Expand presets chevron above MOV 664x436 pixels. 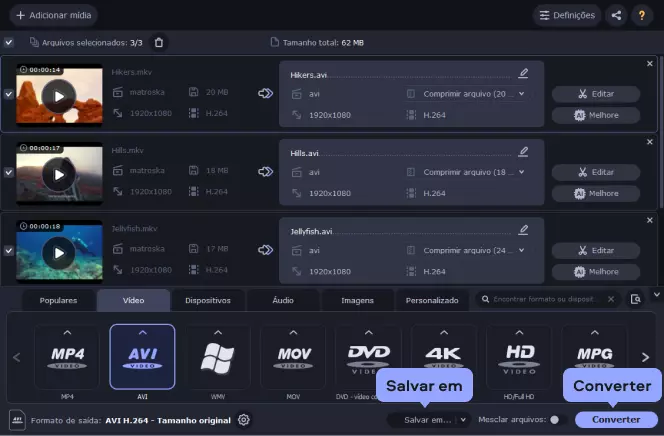[293, 333]
